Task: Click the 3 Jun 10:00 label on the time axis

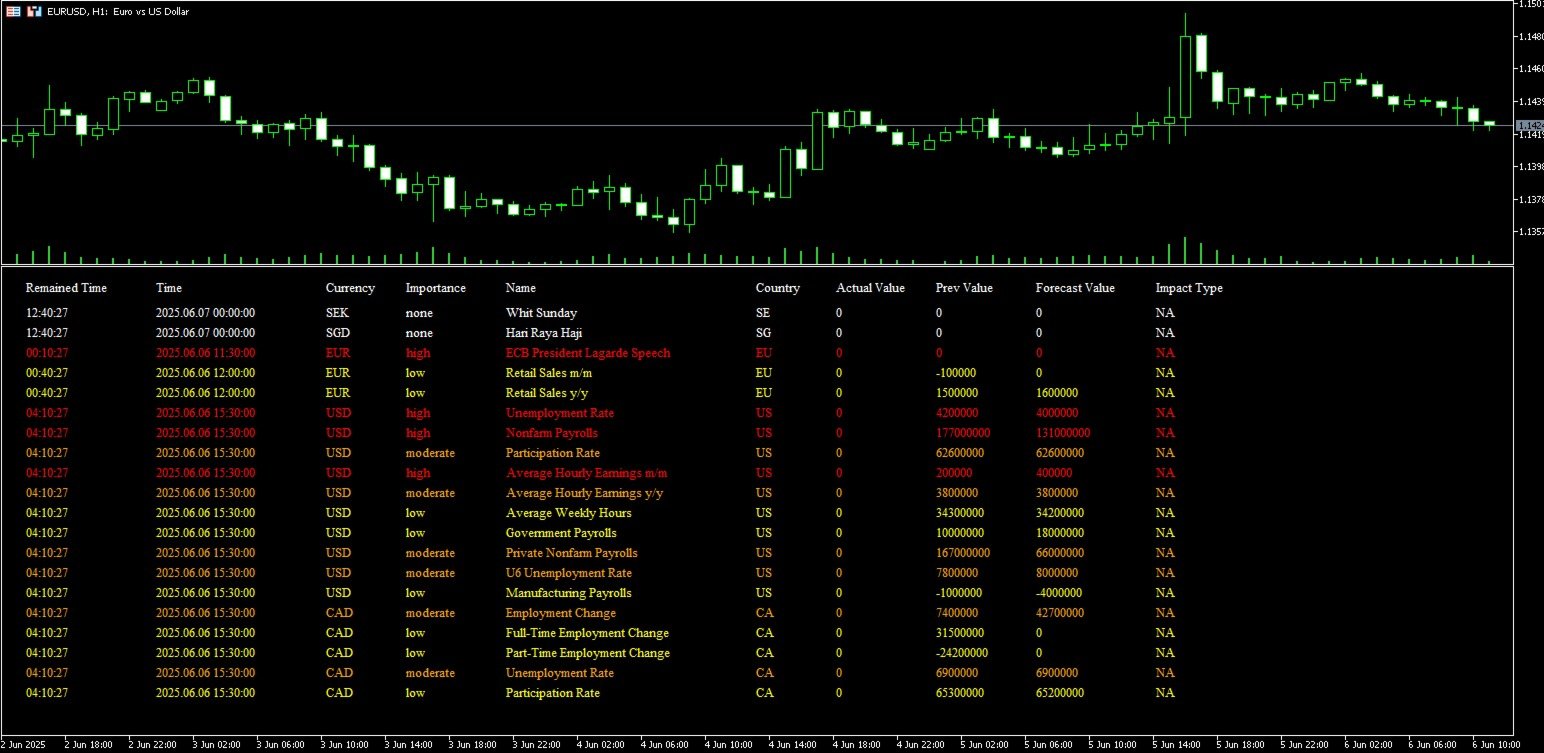Action: coord(343,745)
